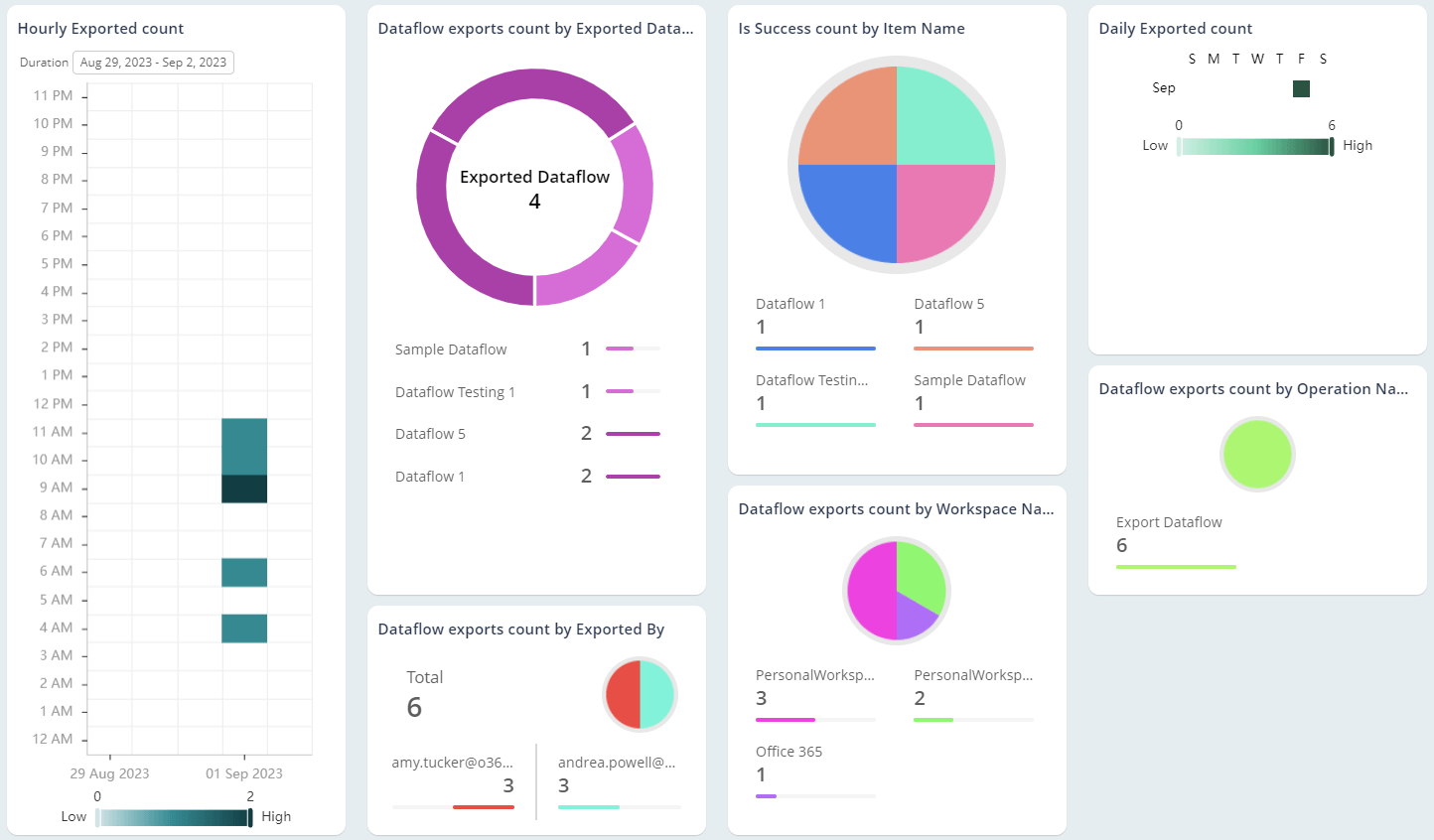Viewport: 1434px width, 840px height.
Task: Select the 'Dataflow 1' label under the success pie
Action: [789, 303]
